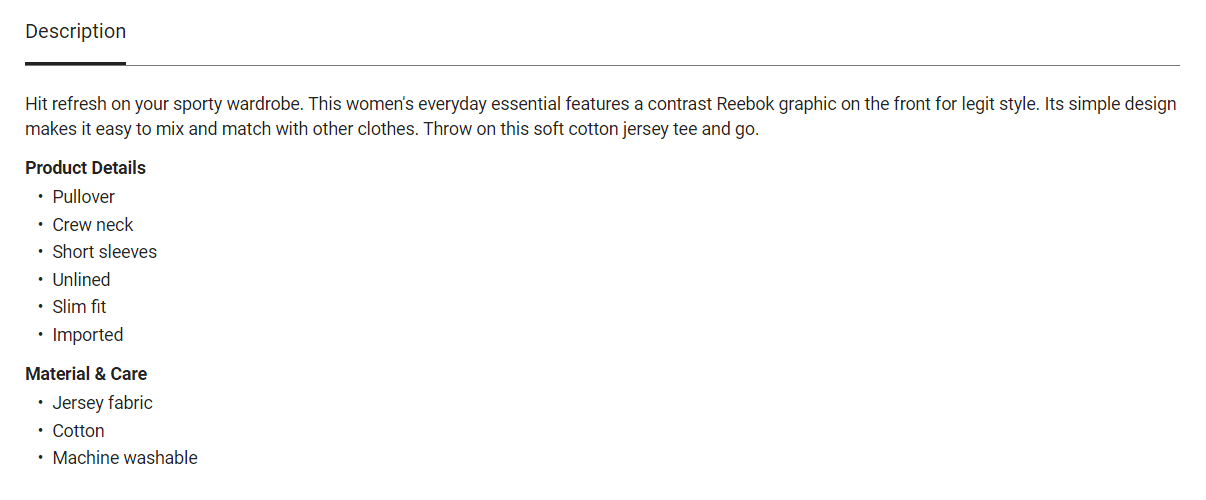Click the Unlined product detail

point(81,280)
